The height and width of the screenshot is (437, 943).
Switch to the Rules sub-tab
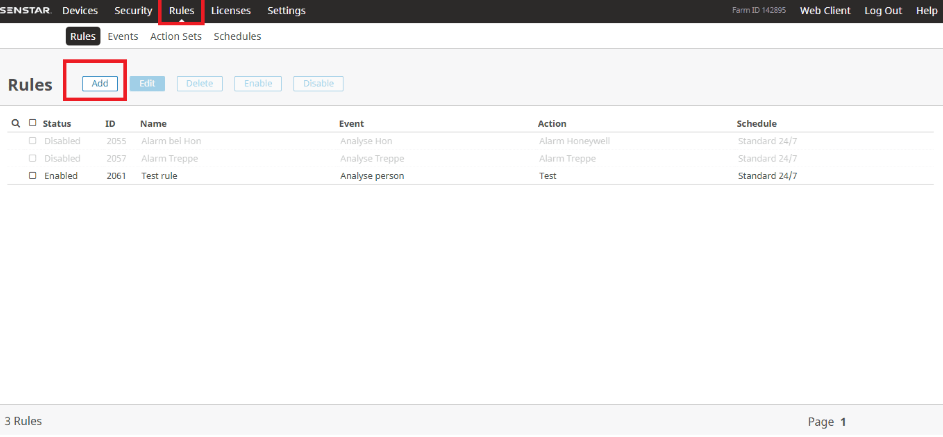click(x=83, y=37)
